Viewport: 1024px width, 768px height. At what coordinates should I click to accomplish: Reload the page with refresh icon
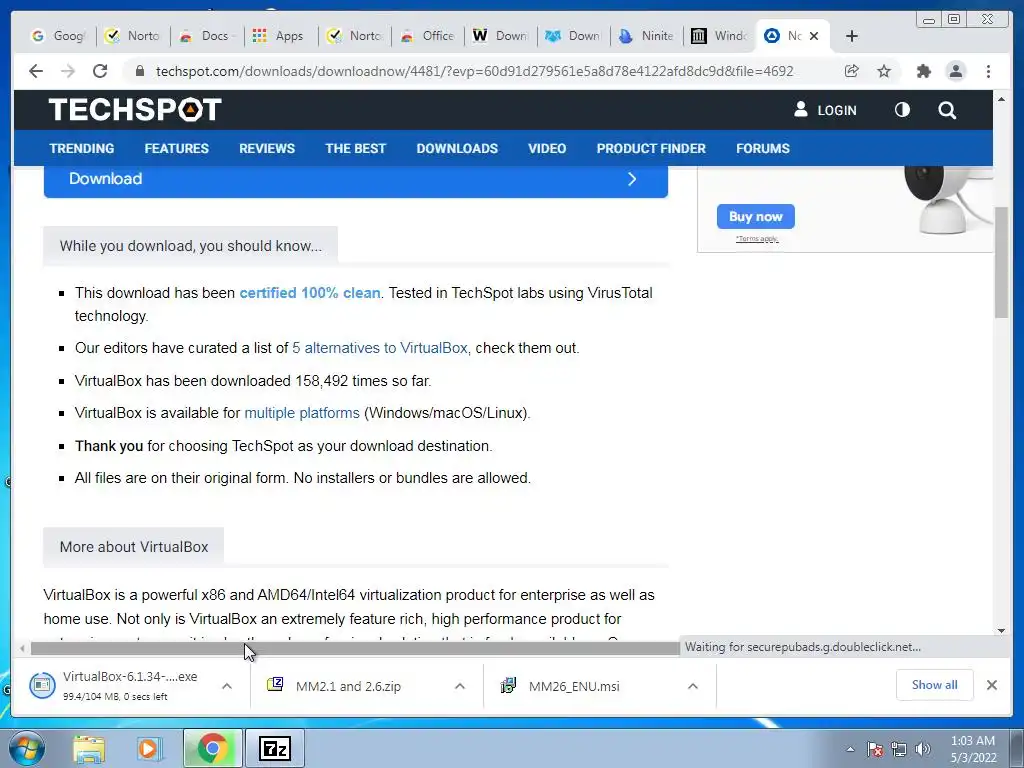pos(100,71)
